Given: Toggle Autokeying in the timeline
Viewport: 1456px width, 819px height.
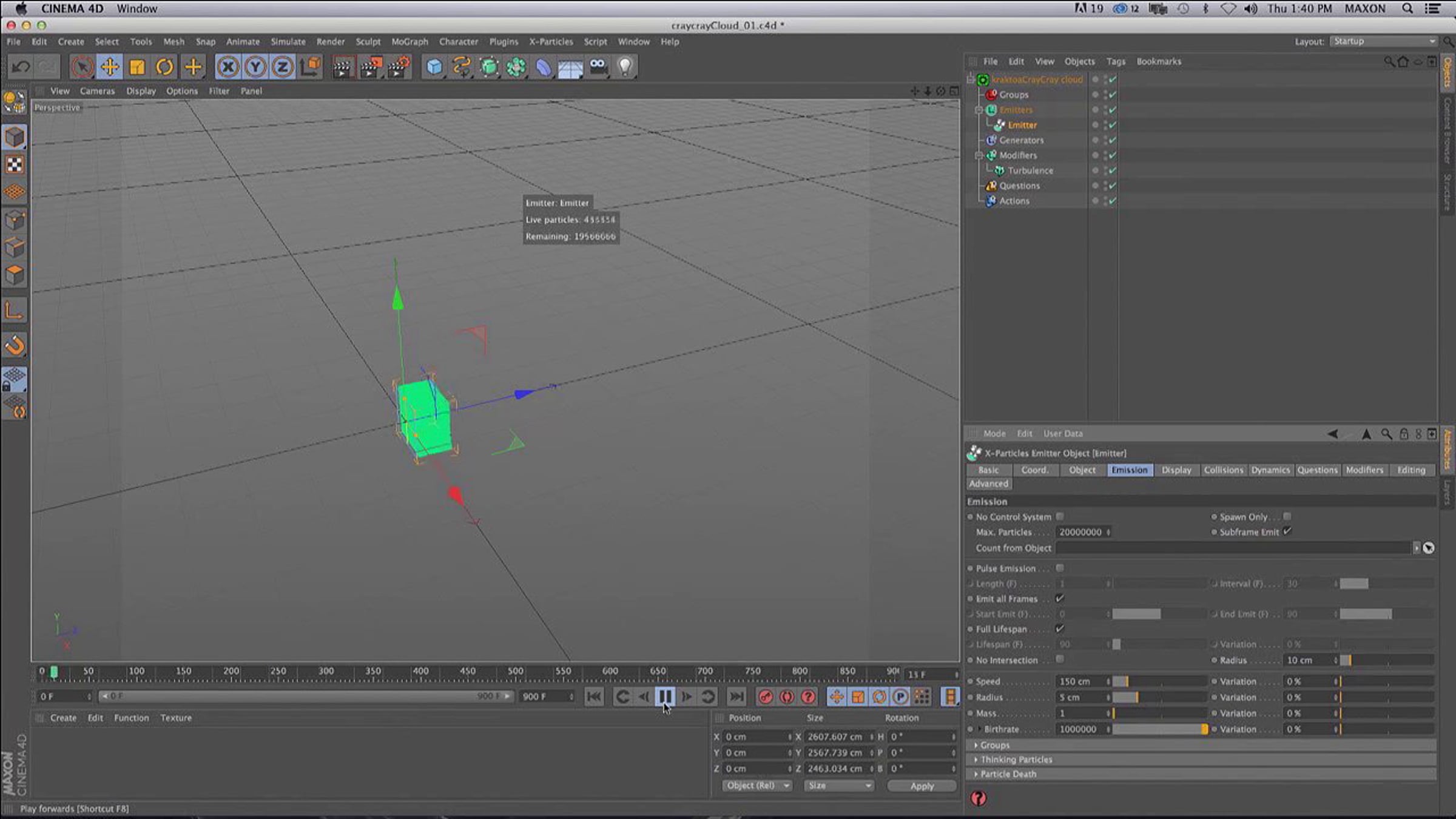Looking at the screenshot, I should coord(787,696).
